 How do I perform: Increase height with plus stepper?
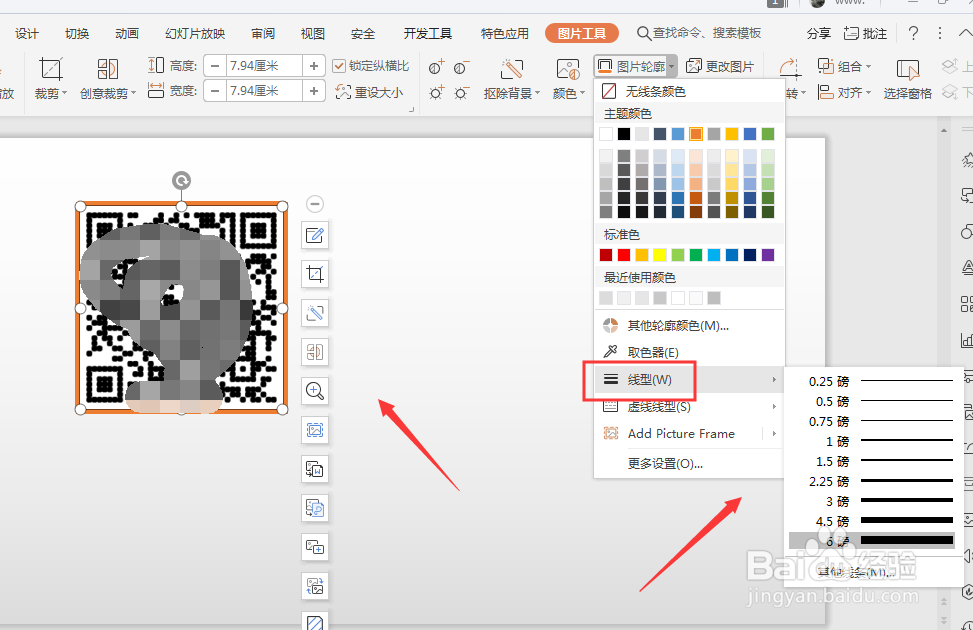[314, 66]
